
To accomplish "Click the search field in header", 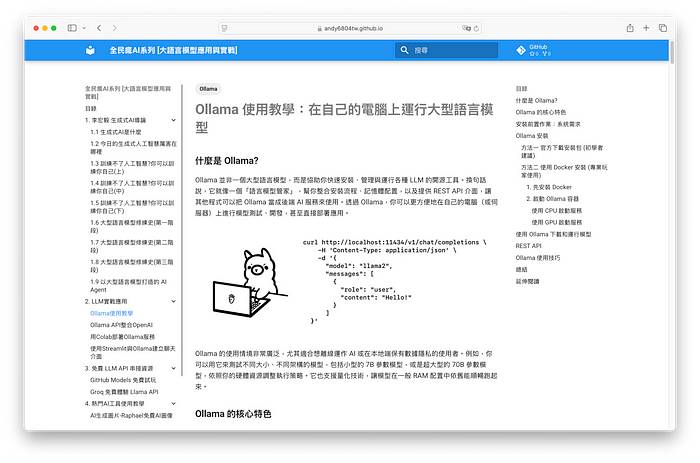I will pos(446,50).
